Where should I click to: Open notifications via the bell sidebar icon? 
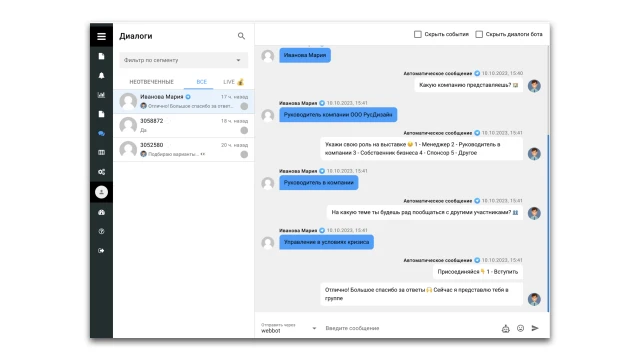tap(101, 76)
